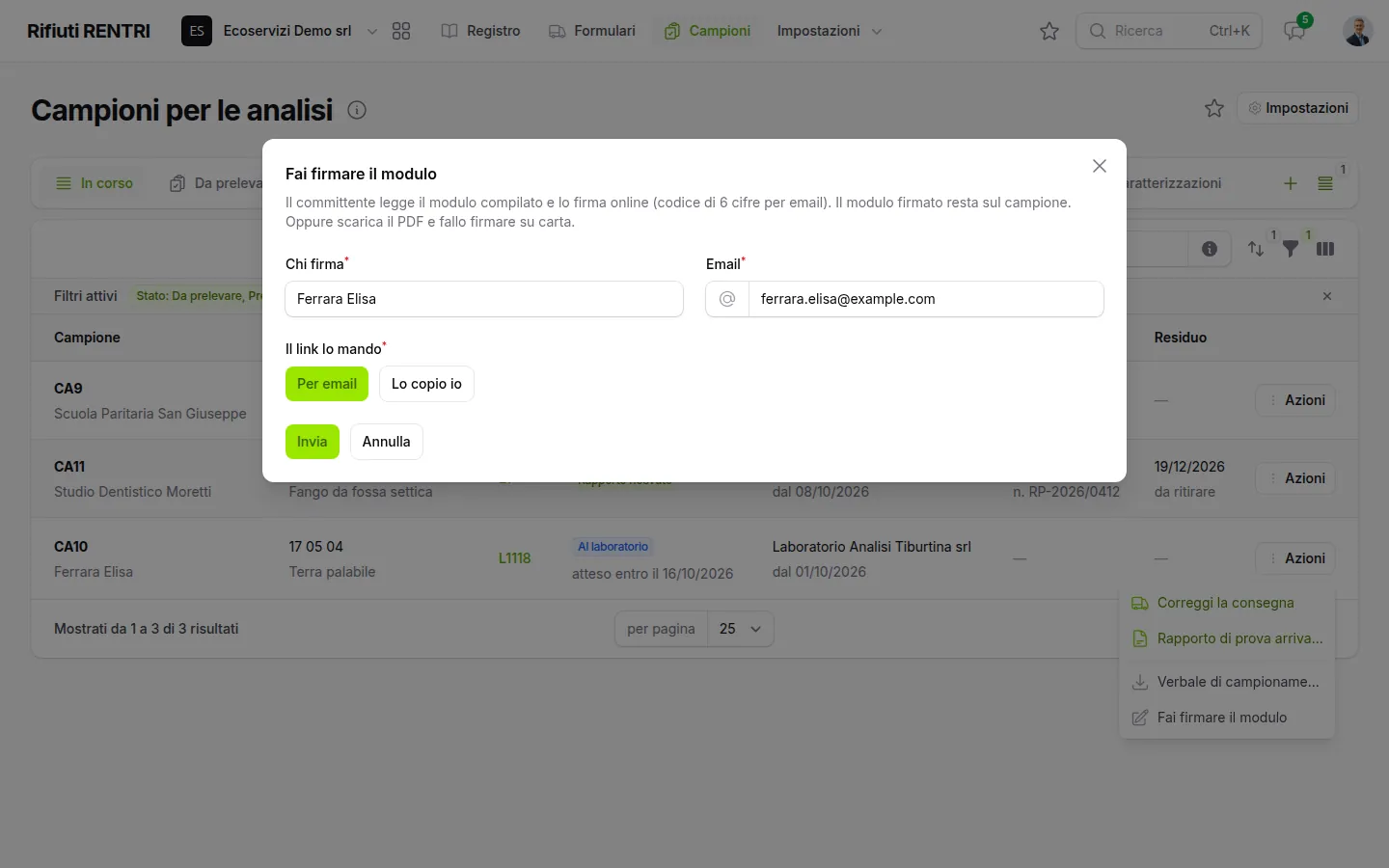Image resolution: width=1389 pixels, height=868 pixels.
Task: Star the Campioni per le analisi page
Action: tap(1214, 108)
